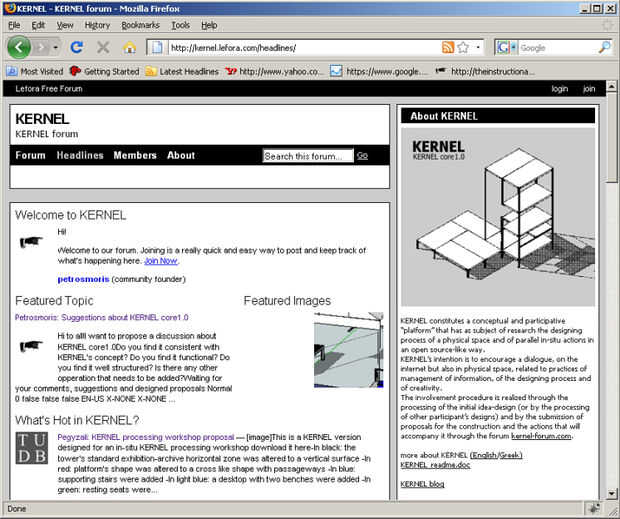Click the orange RSS feed icon in address bar

pos(448,48)
